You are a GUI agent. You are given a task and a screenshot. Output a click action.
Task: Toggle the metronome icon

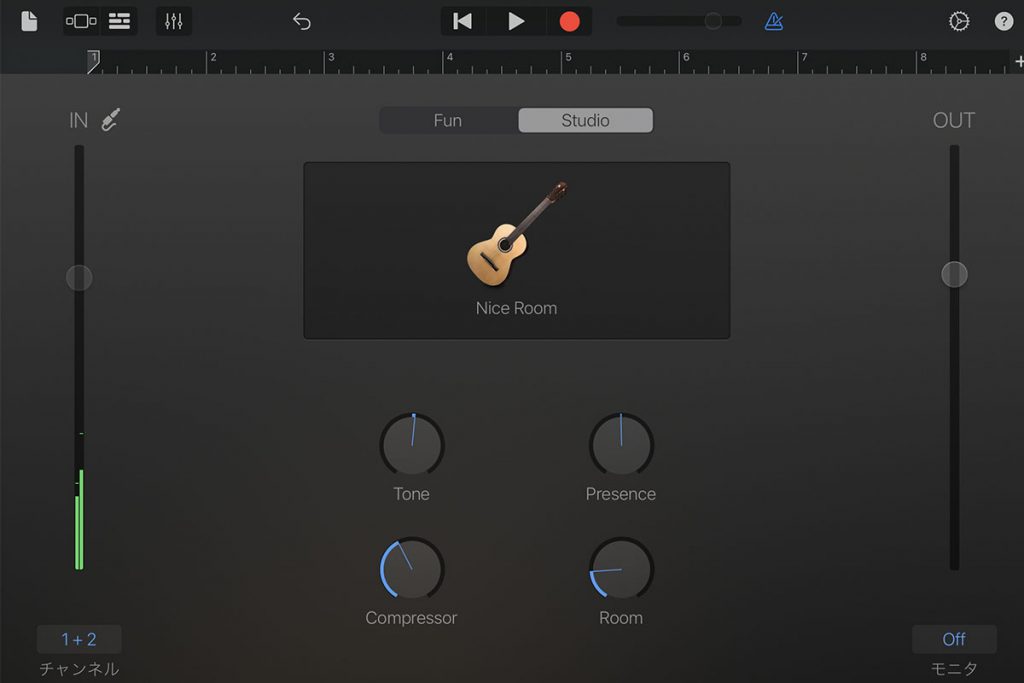[x=774, y=22]
